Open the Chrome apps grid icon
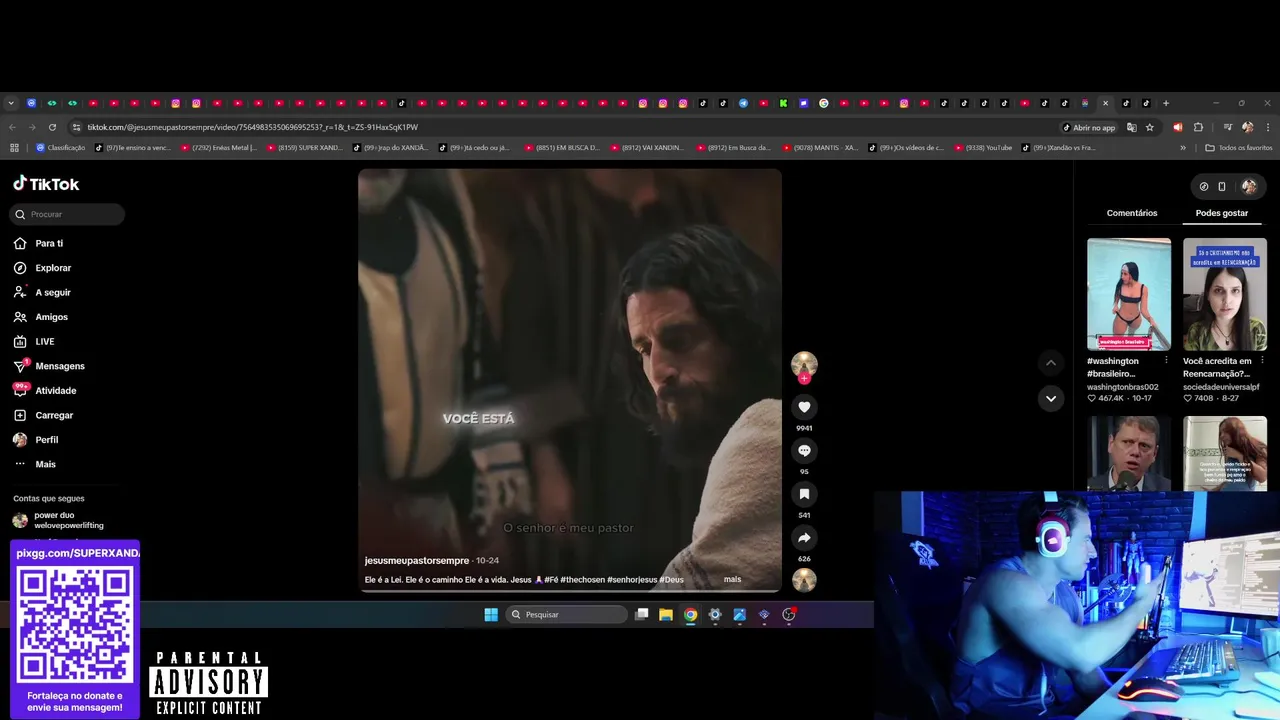The image size is (1280, 720). pos(14,148)
